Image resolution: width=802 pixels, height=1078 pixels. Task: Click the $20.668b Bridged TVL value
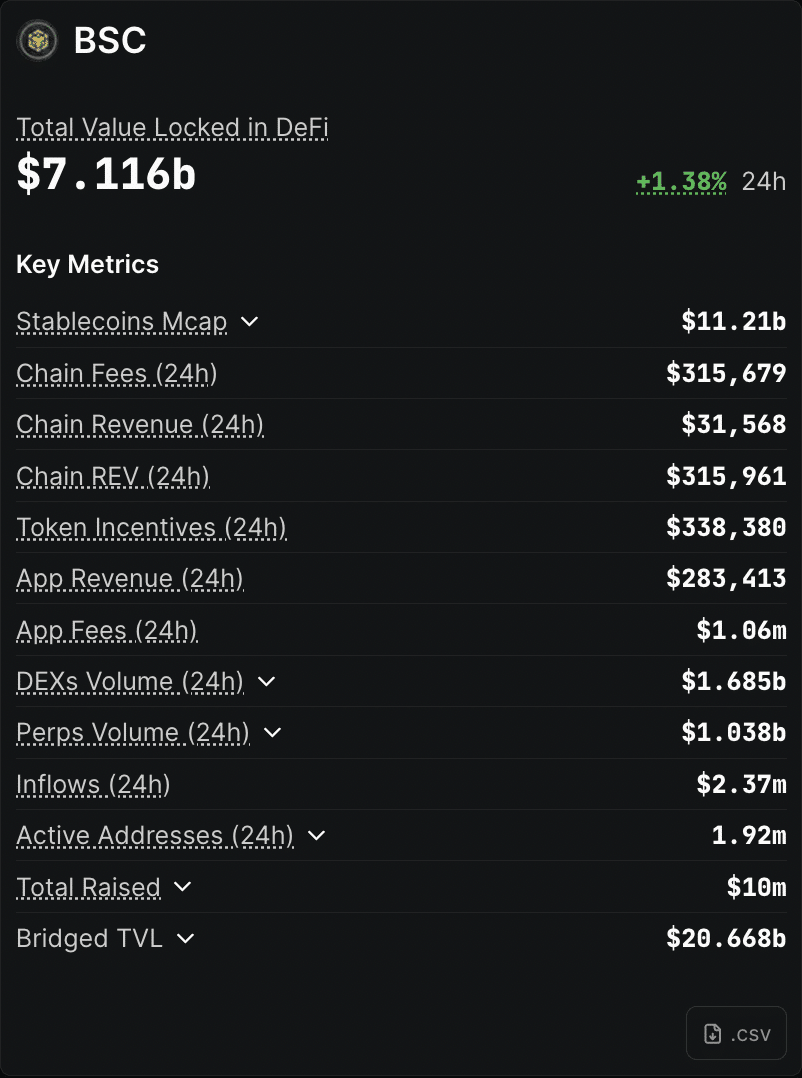pyautogui.click(x=726, y=939)
